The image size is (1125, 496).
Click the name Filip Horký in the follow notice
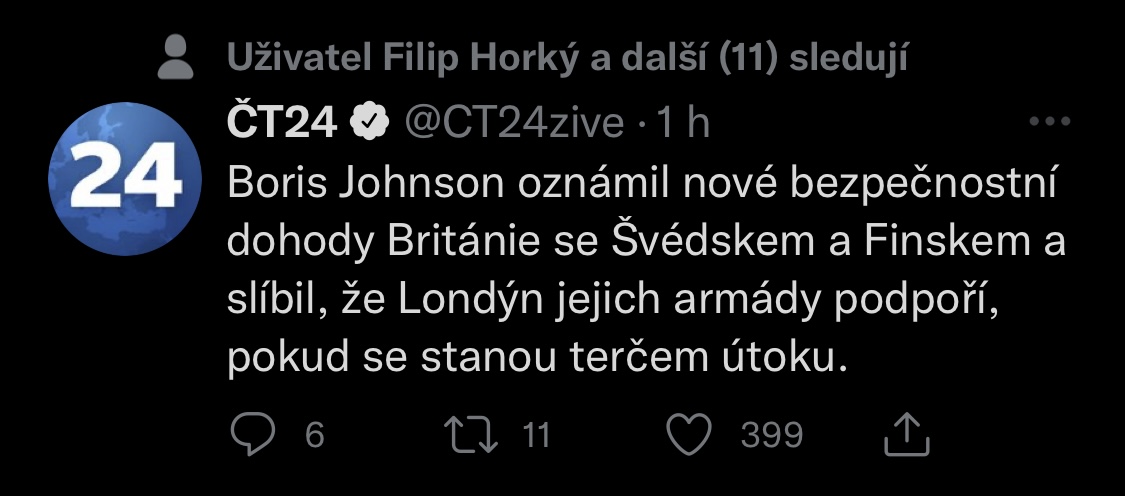coord(482,59)
